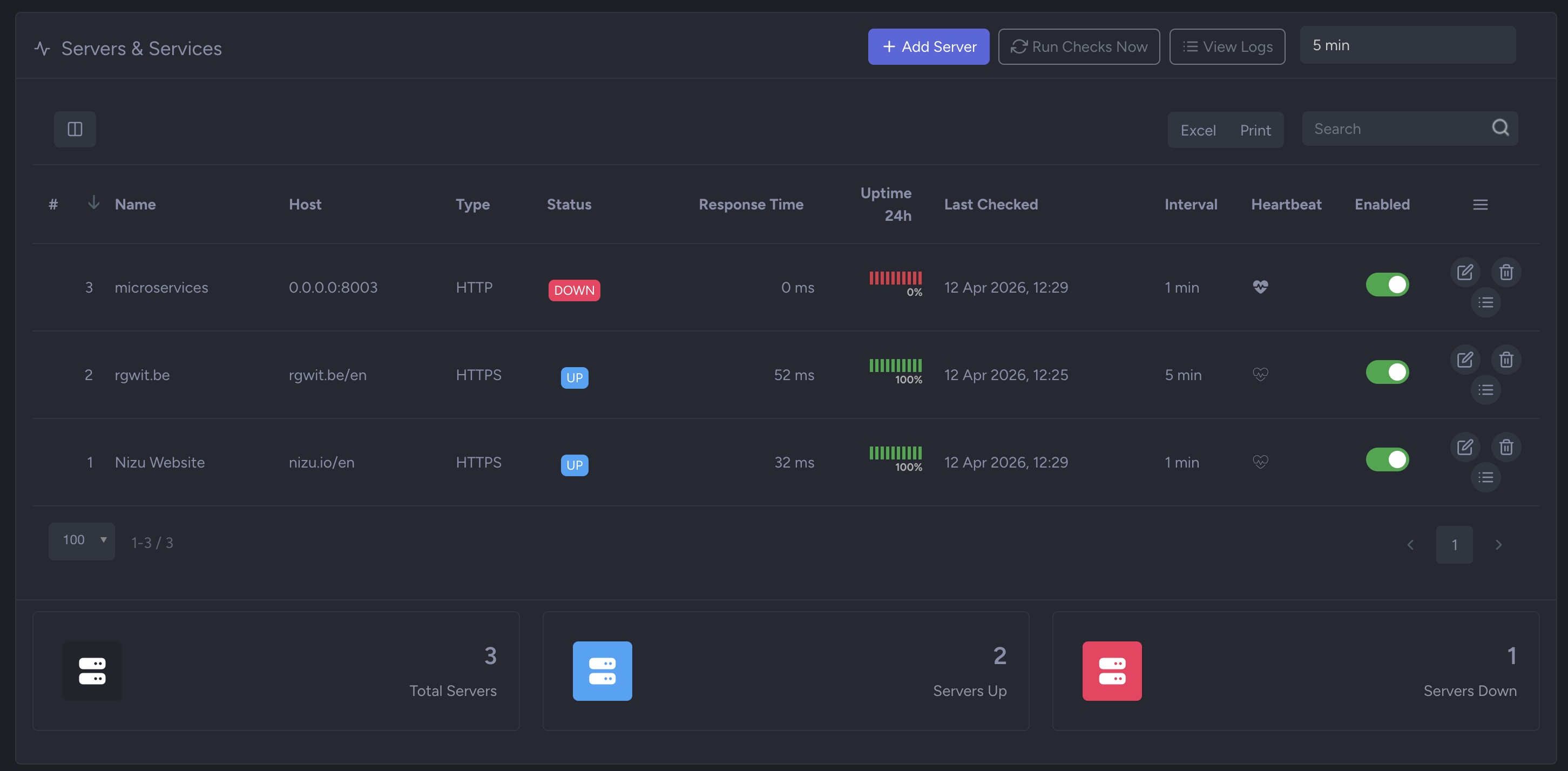Click the microservices 0% uptime bar

pos(895,279)
